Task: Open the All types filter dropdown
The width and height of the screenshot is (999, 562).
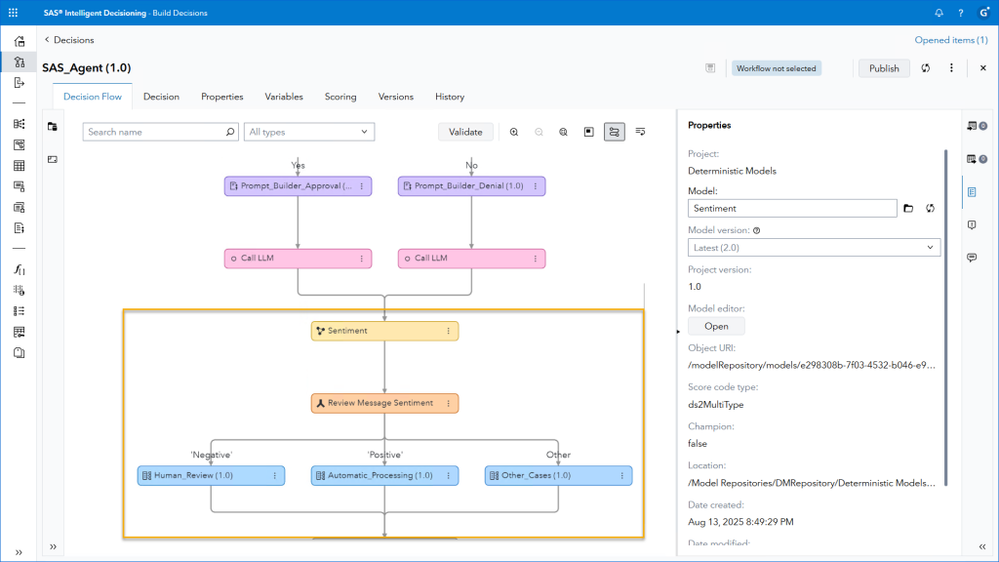Action: [x=309, y=132]
